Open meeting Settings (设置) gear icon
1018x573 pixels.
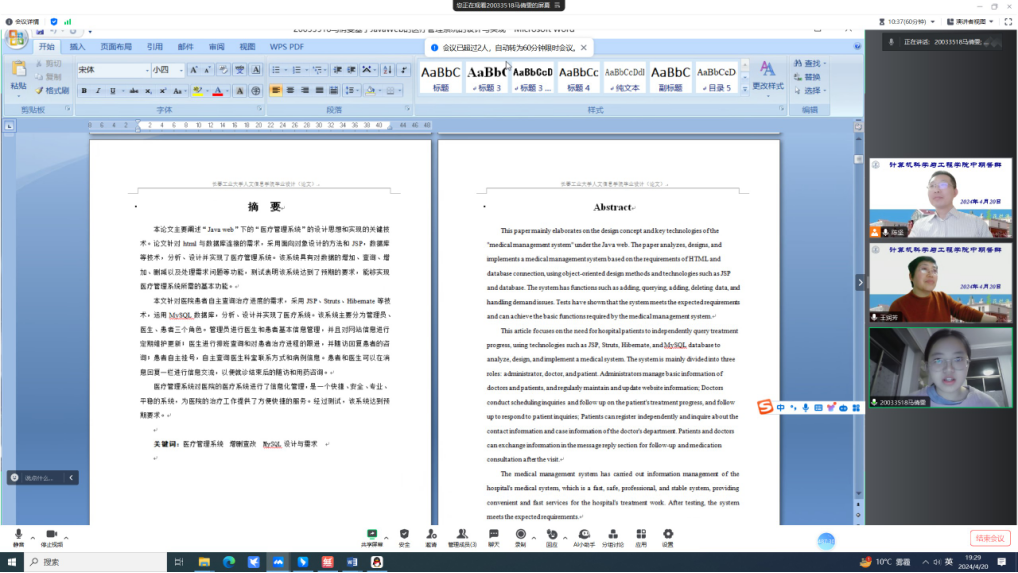click(x=667, y=538)
